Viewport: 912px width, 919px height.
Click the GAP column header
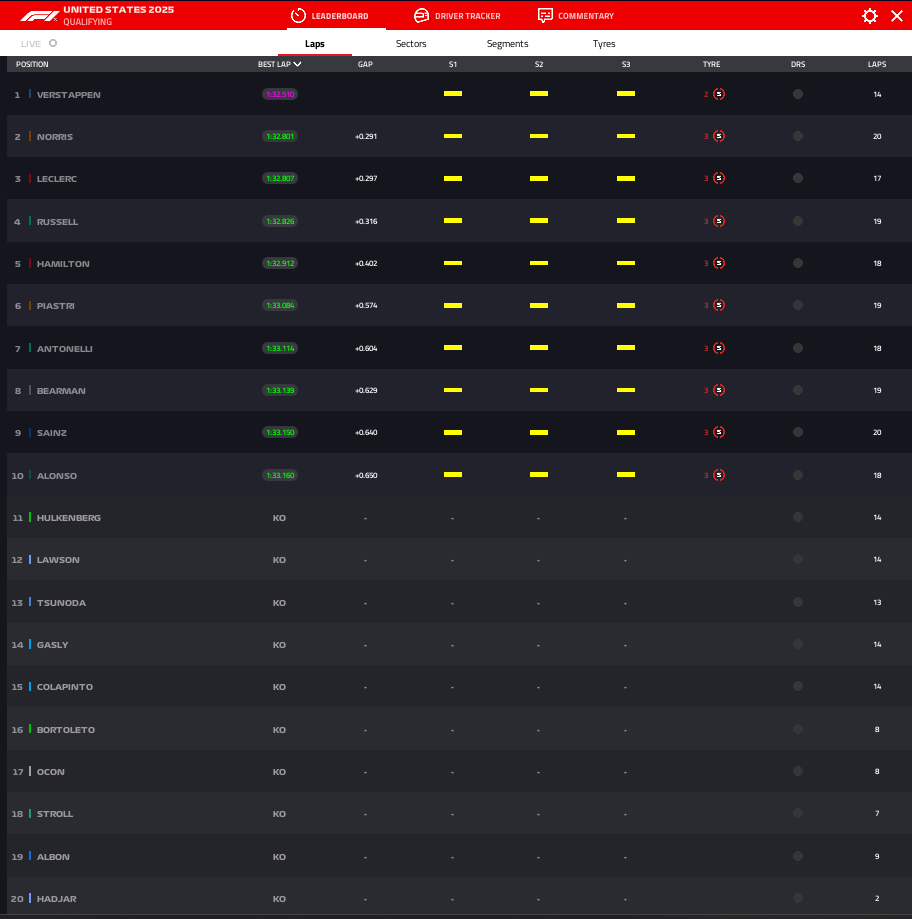(x=365, y=64)
